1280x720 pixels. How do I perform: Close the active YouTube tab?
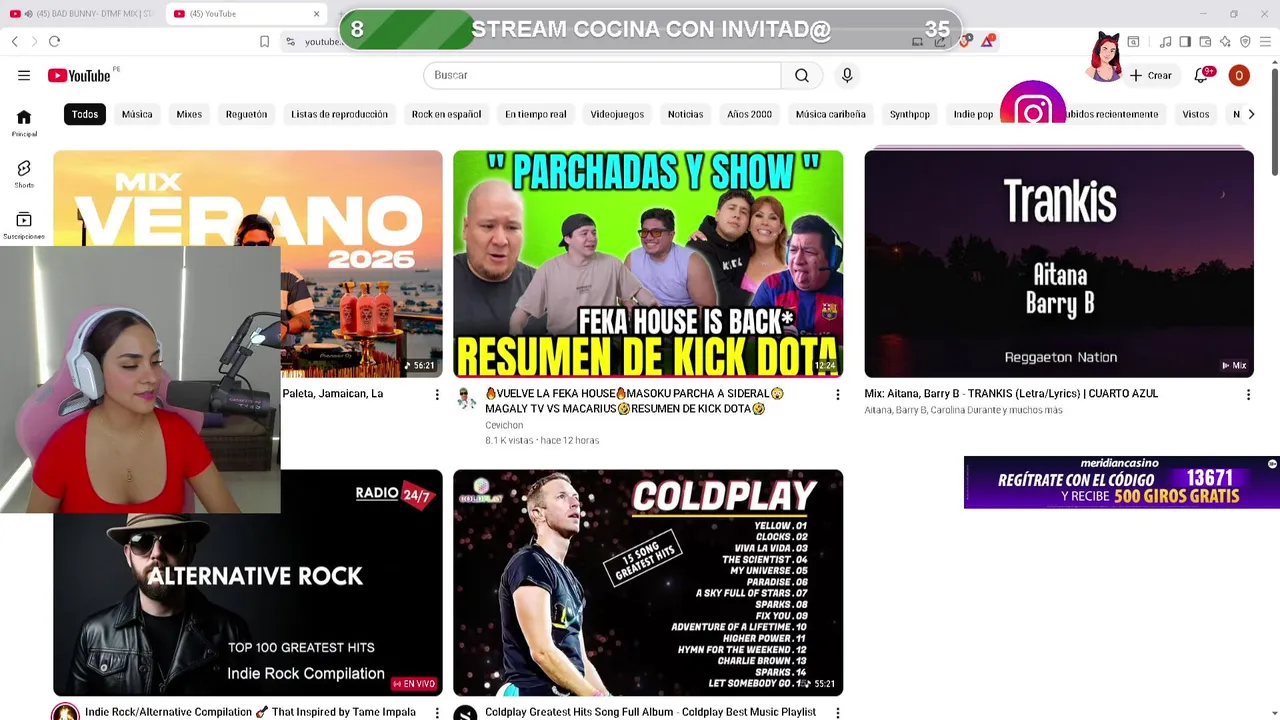pos(317,13)
